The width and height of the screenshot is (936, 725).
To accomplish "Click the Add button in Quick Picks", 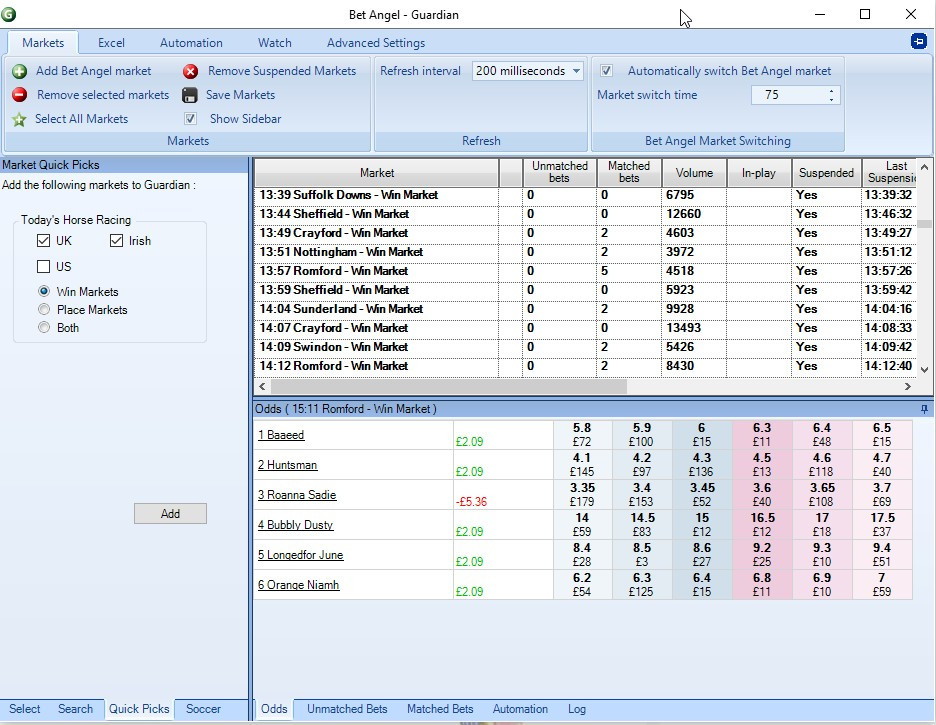I will click(170, 514).
